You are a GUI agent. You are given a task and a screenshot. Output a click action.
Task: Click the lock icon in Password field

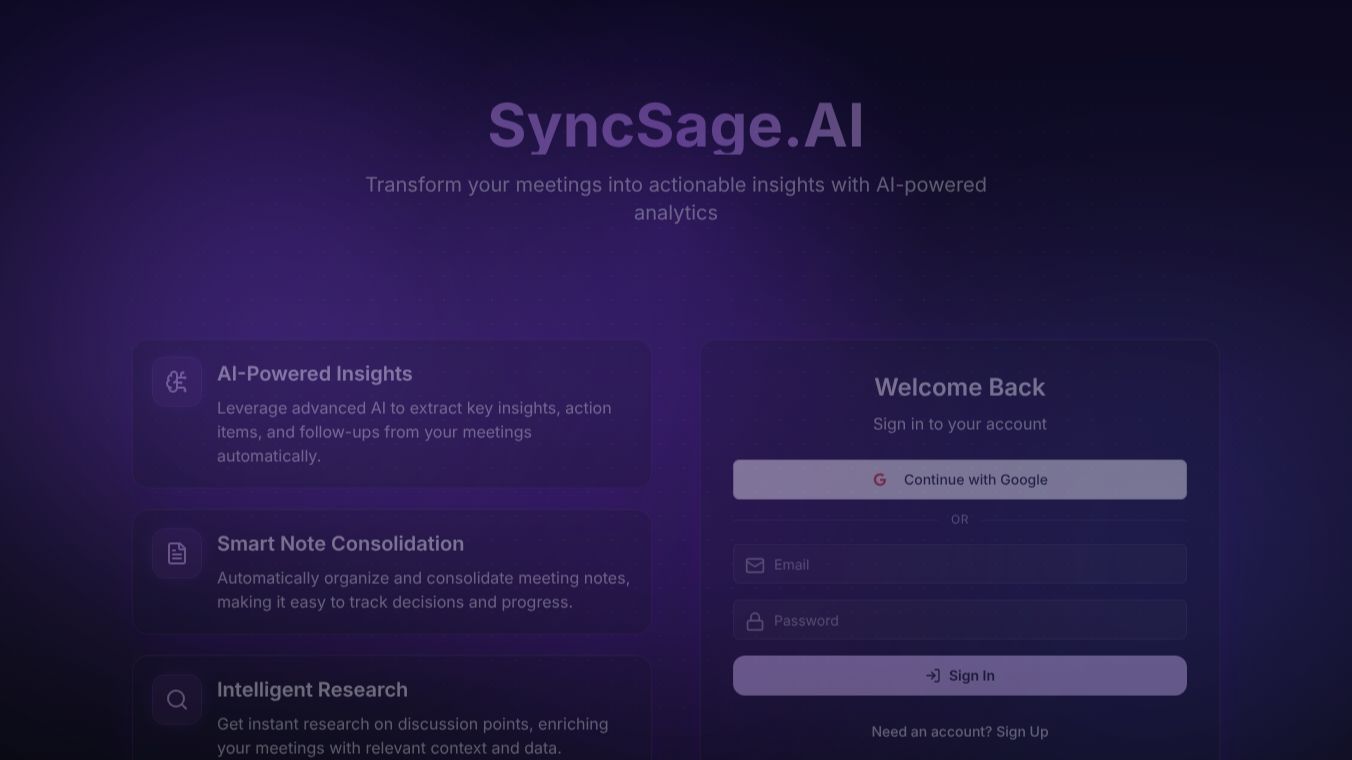tap(755, 621)
